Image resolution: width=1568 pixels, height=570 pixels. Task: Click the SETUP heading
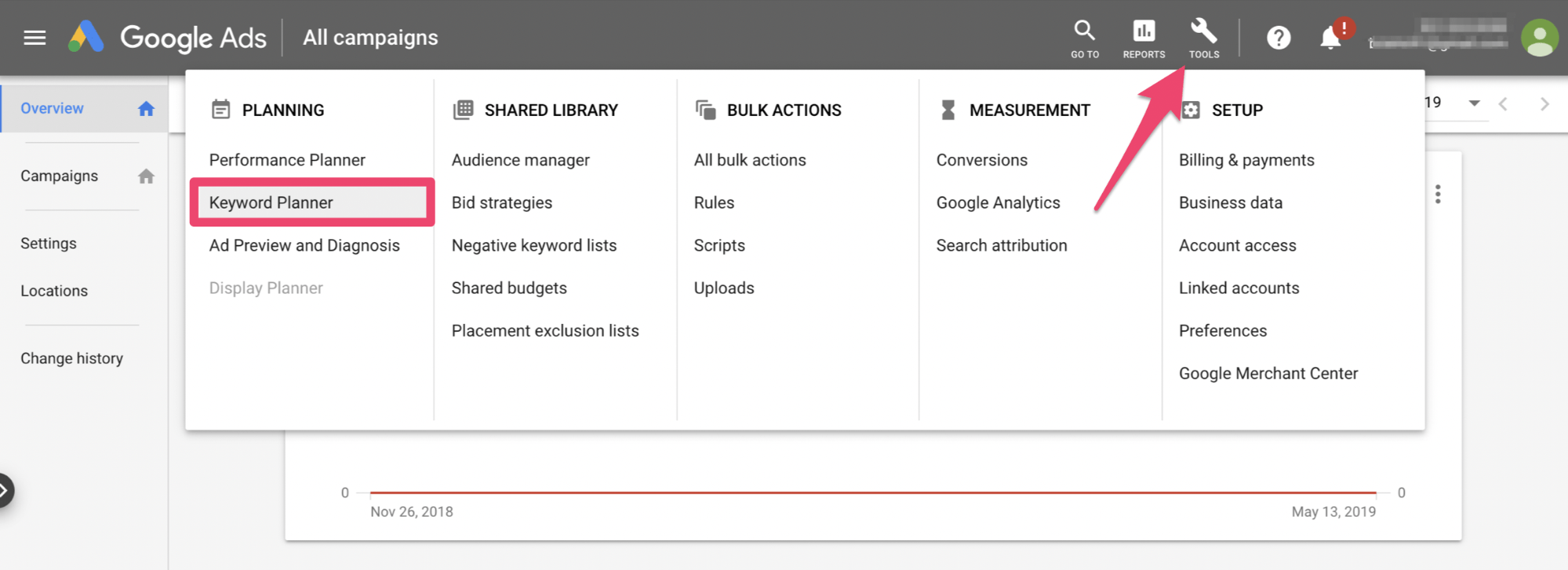(x=1237, y=110)
